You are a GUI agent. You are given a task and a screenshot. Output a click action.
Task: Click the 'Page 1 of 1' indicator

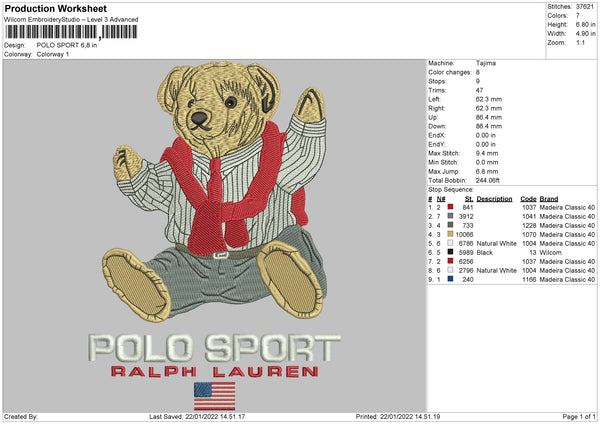click(579, 417)
